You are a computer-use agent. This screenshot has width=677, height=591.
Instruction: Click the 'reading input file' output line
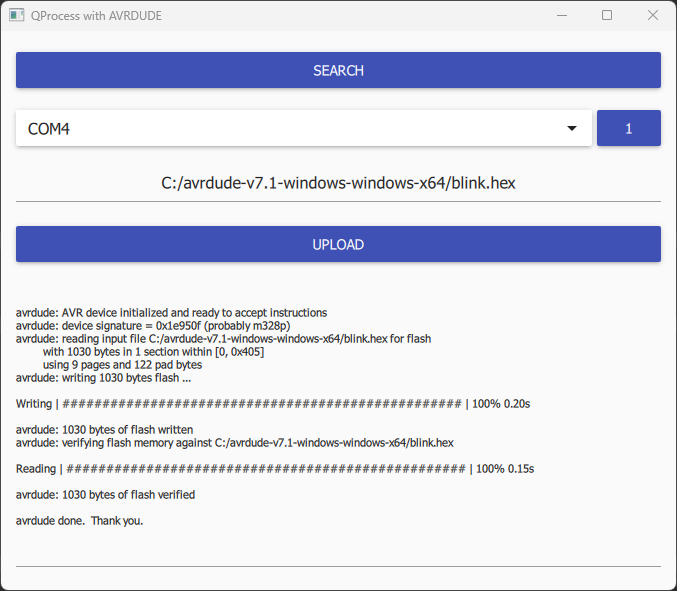(223, 339)
